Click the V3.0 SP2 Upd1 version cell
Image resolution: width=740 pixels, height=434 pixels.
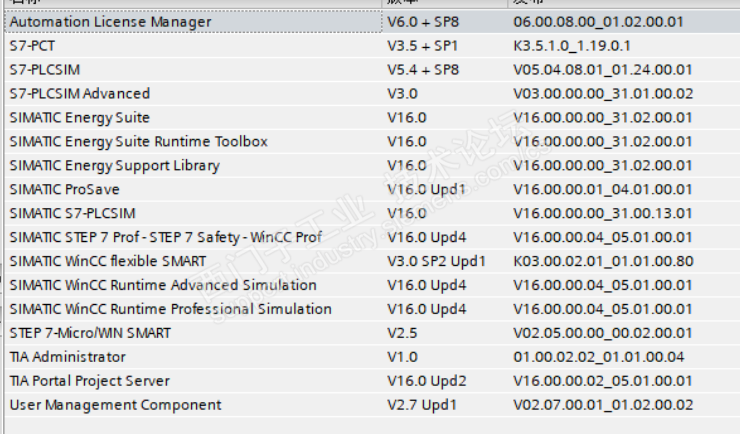pyautogui.click(x=436, y=261)
